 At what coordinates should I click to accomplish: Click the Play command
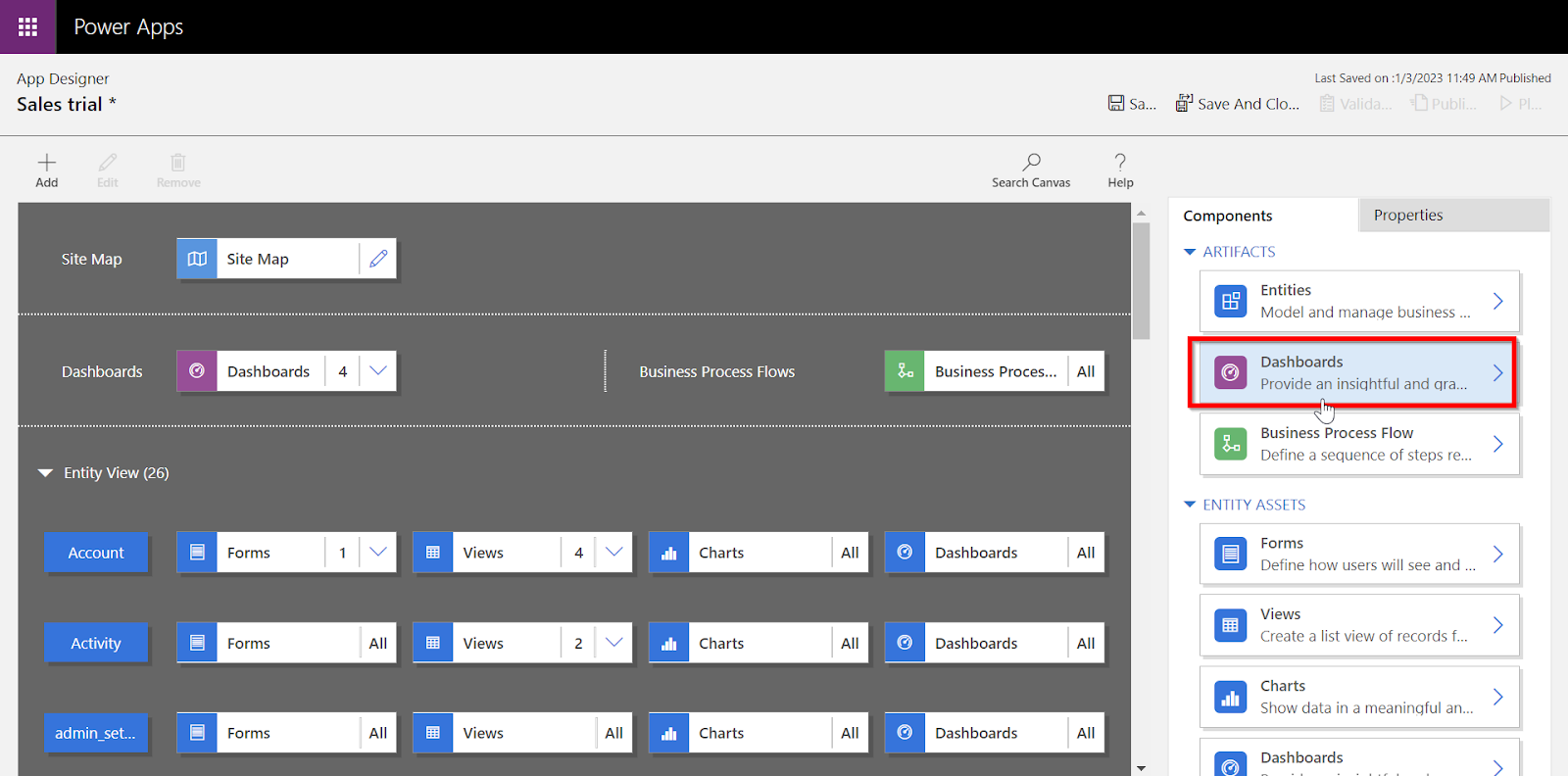pyautogui.click(x=1520, y=103)
